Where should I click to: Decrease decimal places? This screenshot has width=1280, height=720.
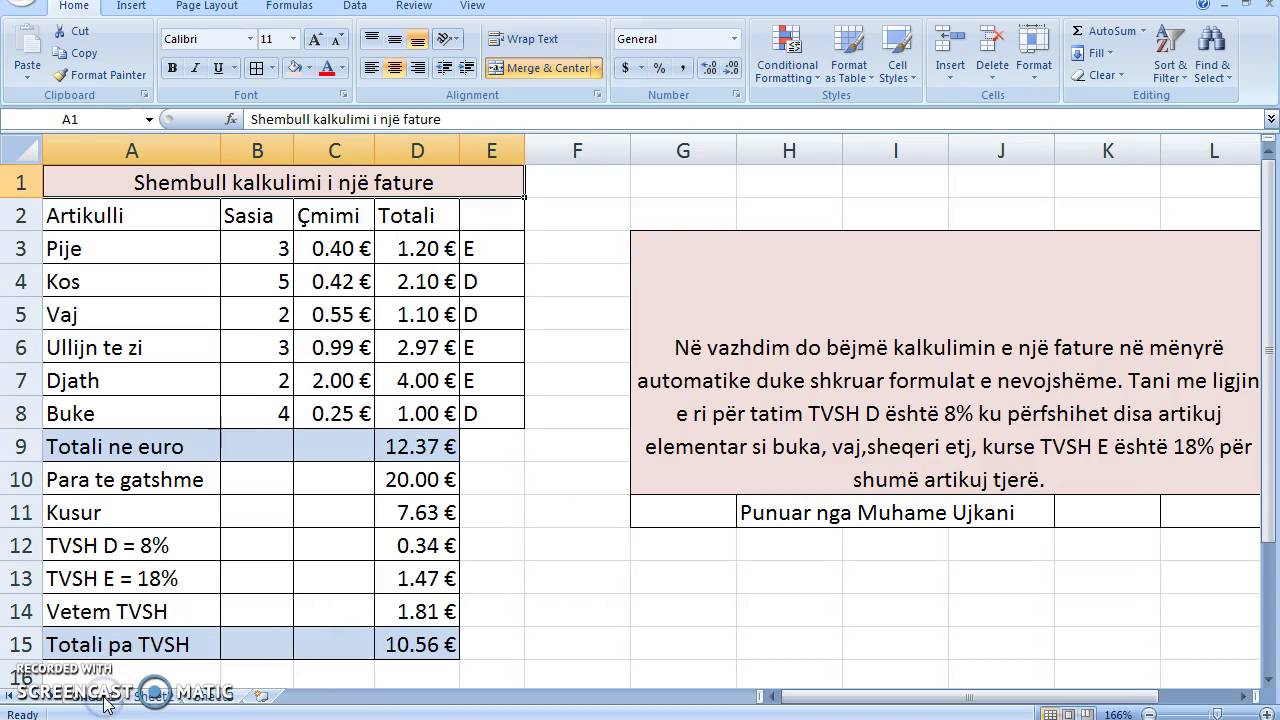pyautogui.click(x=732, y=68)
